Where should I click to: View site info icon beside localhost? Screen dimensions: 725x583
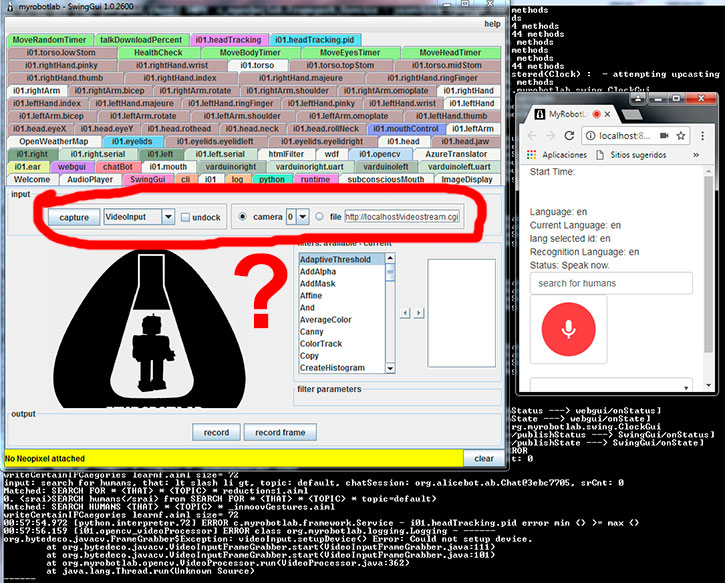590,135
